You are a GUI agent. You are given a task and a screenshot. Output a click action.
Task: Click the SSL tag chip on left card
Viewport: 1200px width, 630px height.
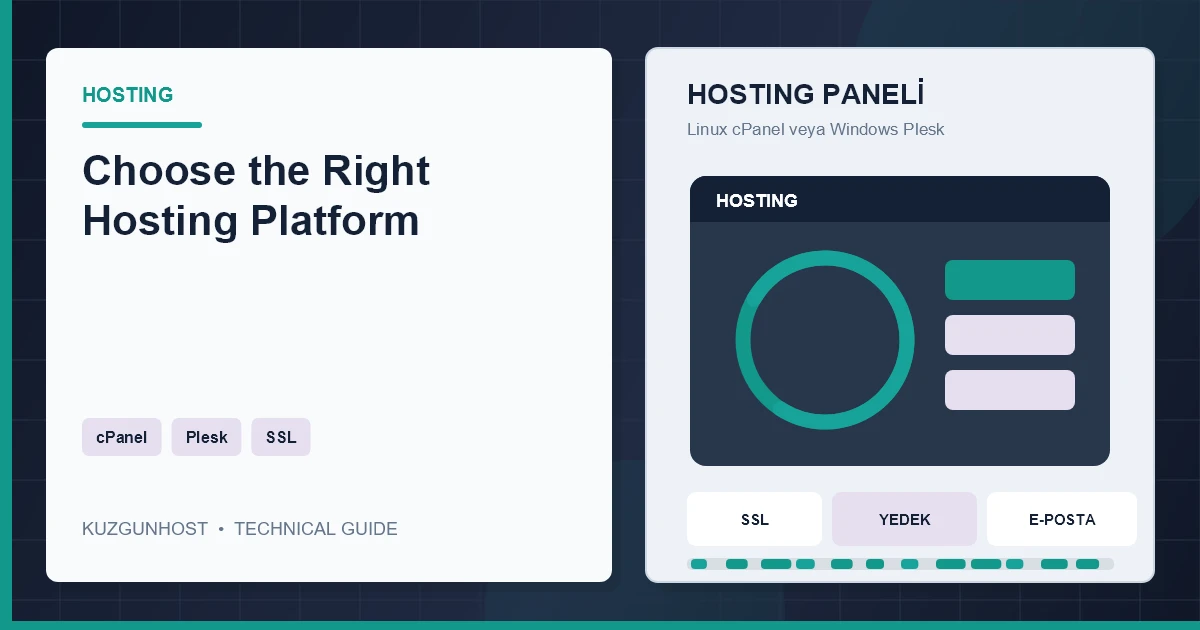[281, 437]
